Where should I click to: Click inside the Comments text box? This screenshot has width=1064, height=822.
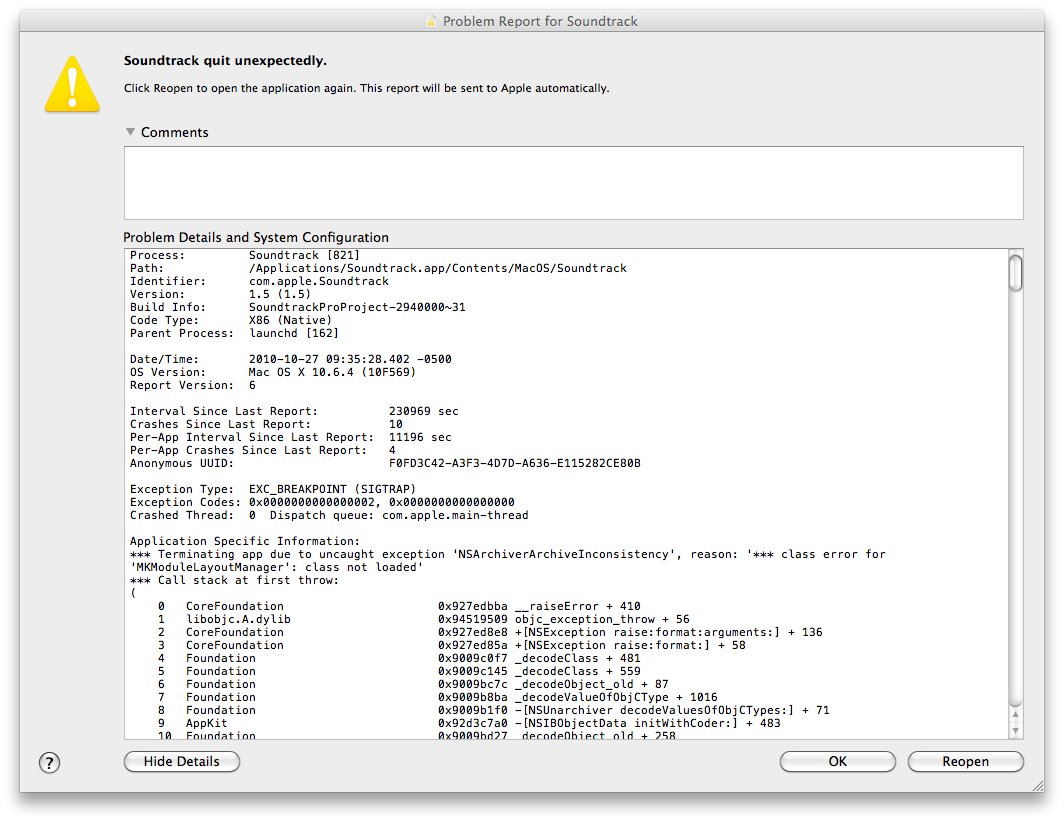pyautogui.click(x=573, y=183)
